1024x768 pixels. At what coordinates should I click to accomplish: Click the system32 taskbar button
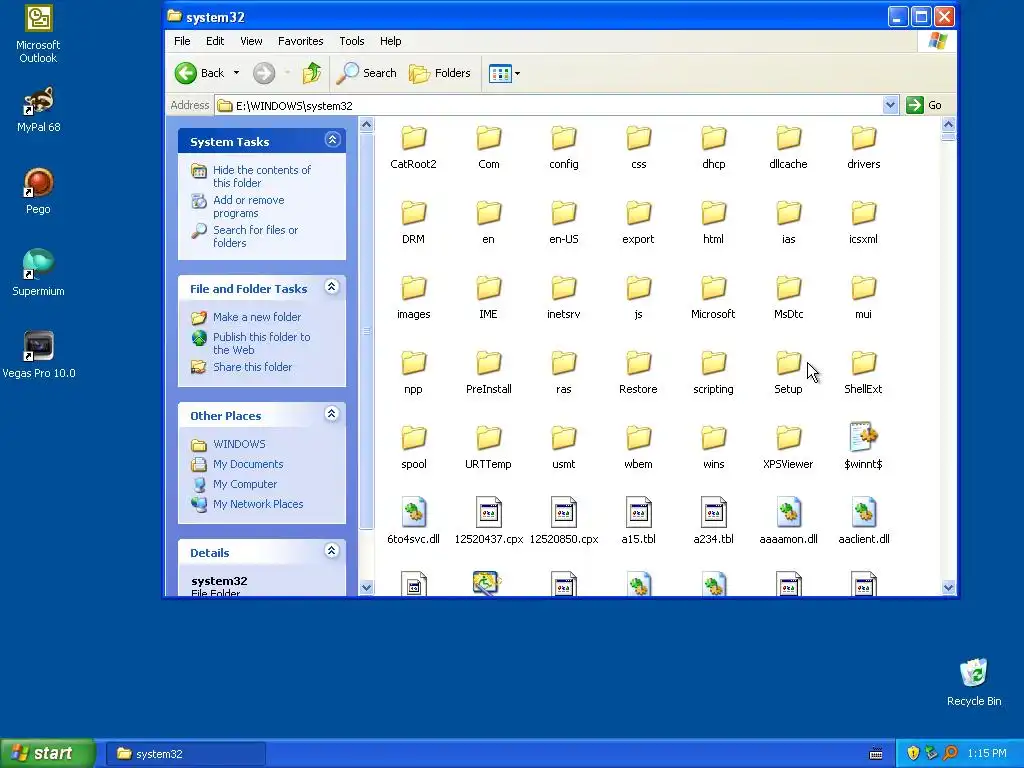pyautogui.click(x=185, y=754)
